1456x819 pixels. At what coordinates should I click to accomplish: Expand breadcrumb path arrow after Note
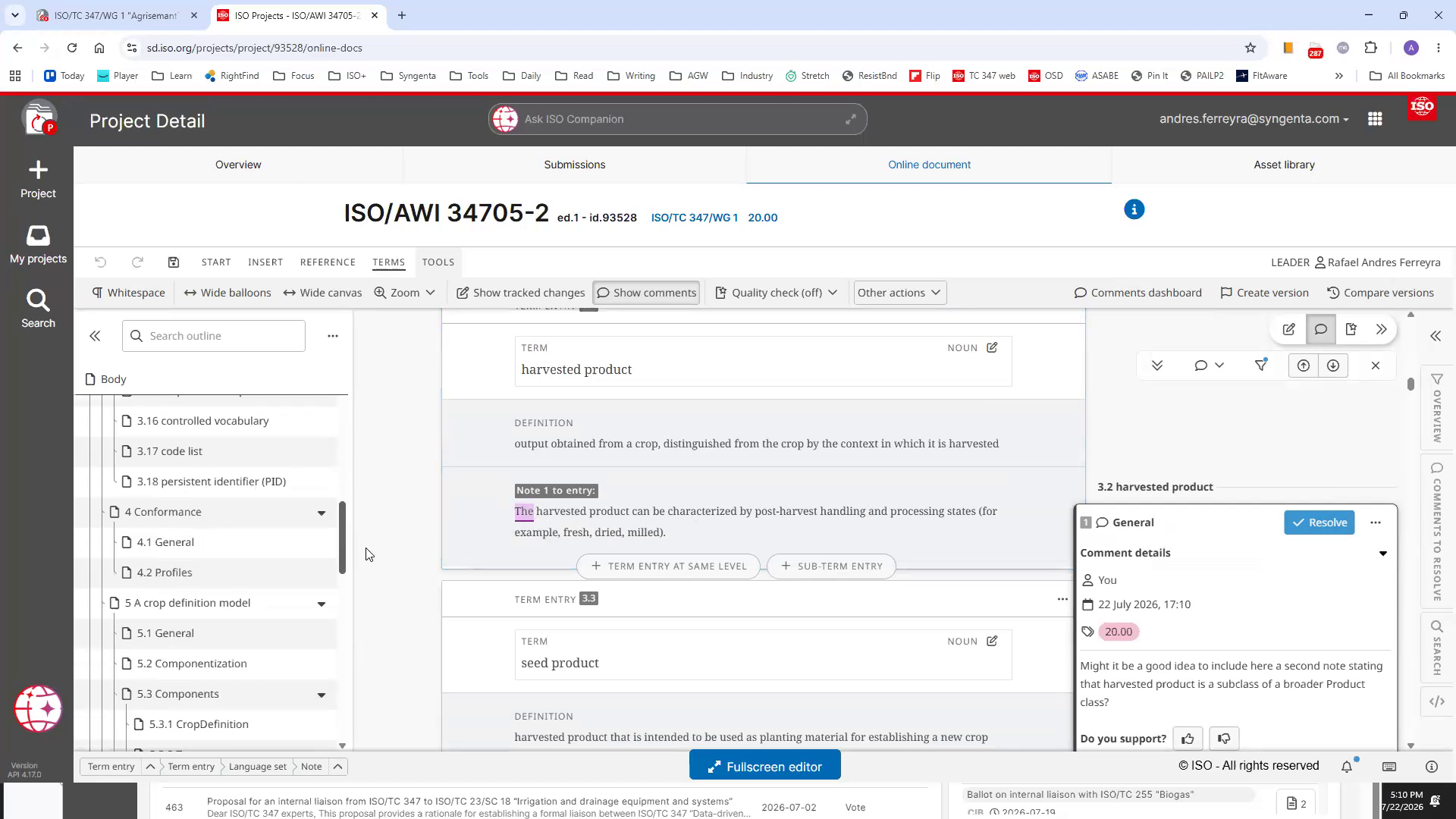point(338,767)
